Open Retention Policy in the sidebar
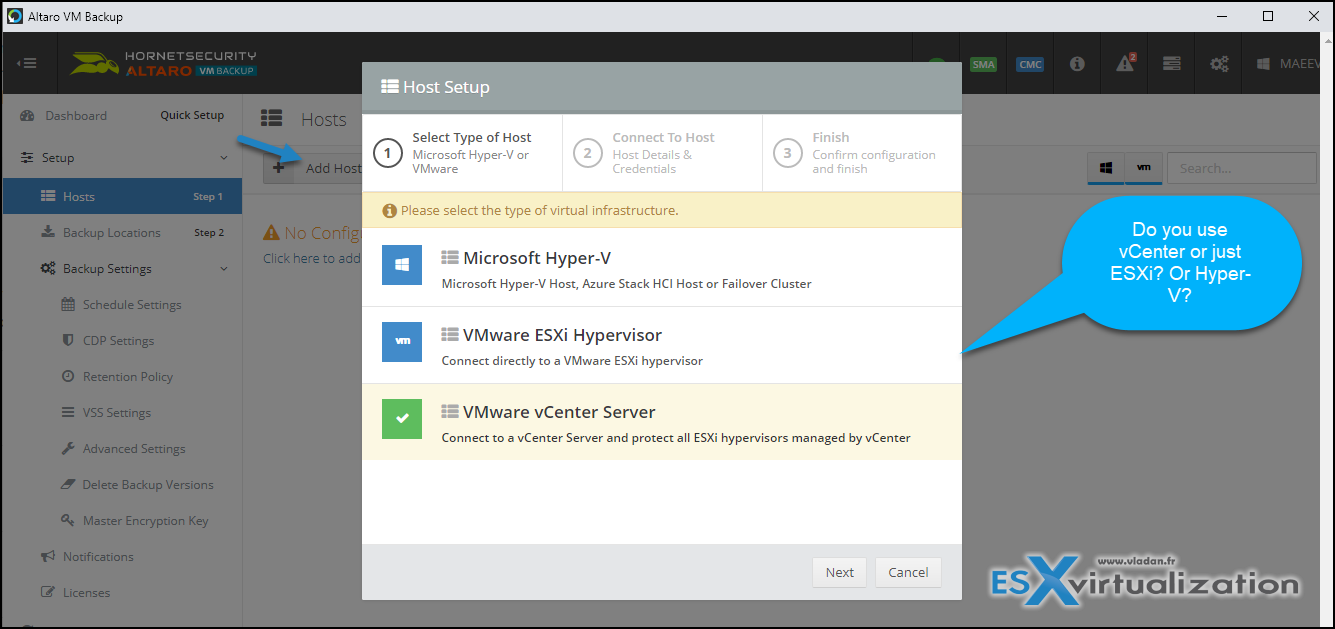 point(127,377)
